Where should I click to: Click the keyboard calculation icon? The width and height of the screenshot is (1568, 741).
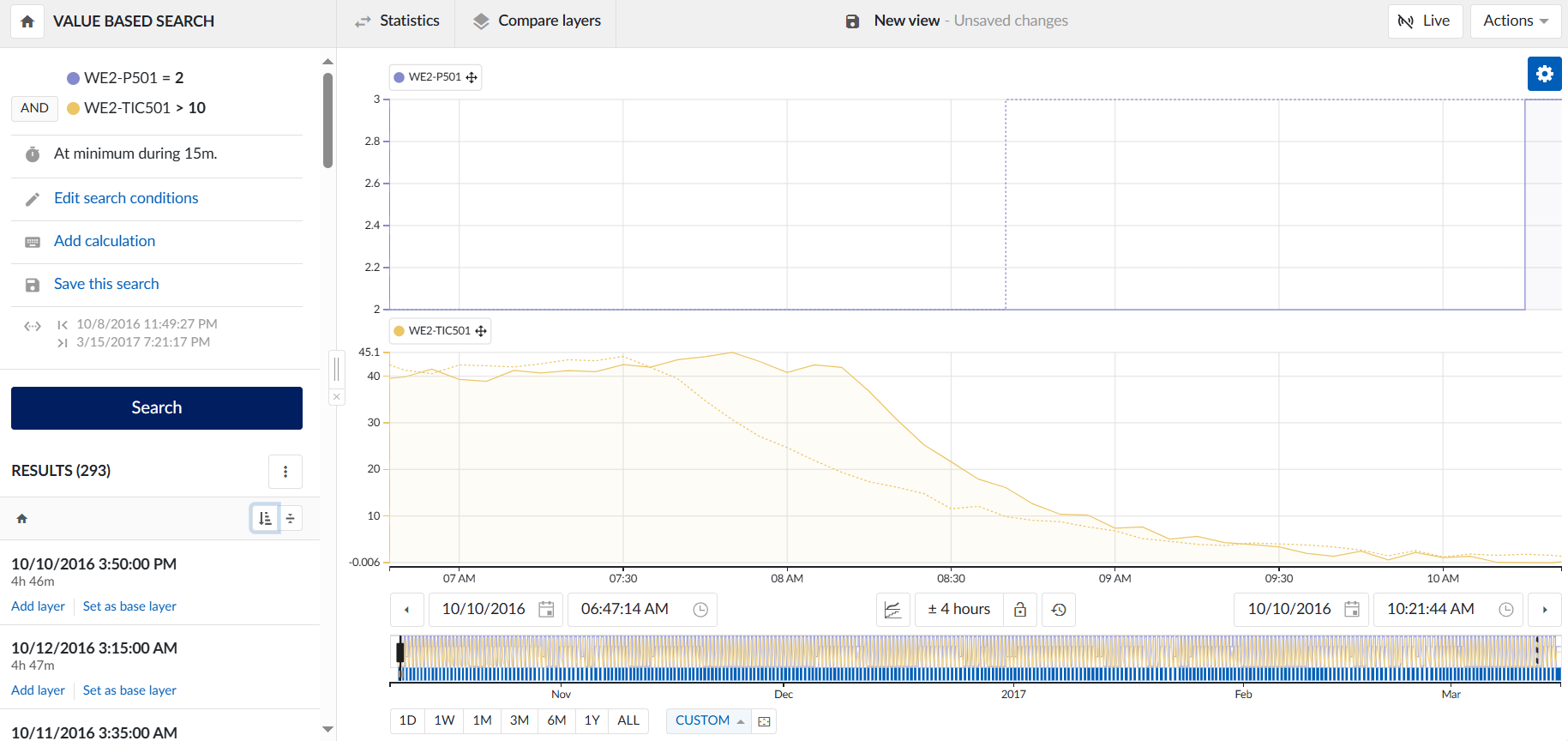pyautogui.click(x=33, y=242)
